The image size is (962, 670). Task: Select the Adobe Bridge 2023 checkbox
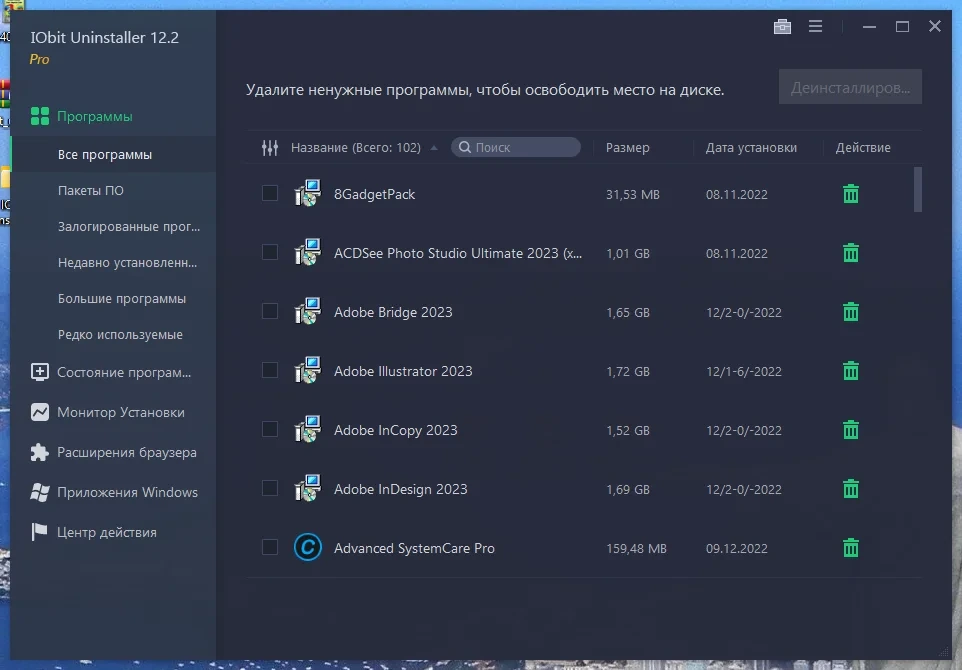click(x=270, y=311)
